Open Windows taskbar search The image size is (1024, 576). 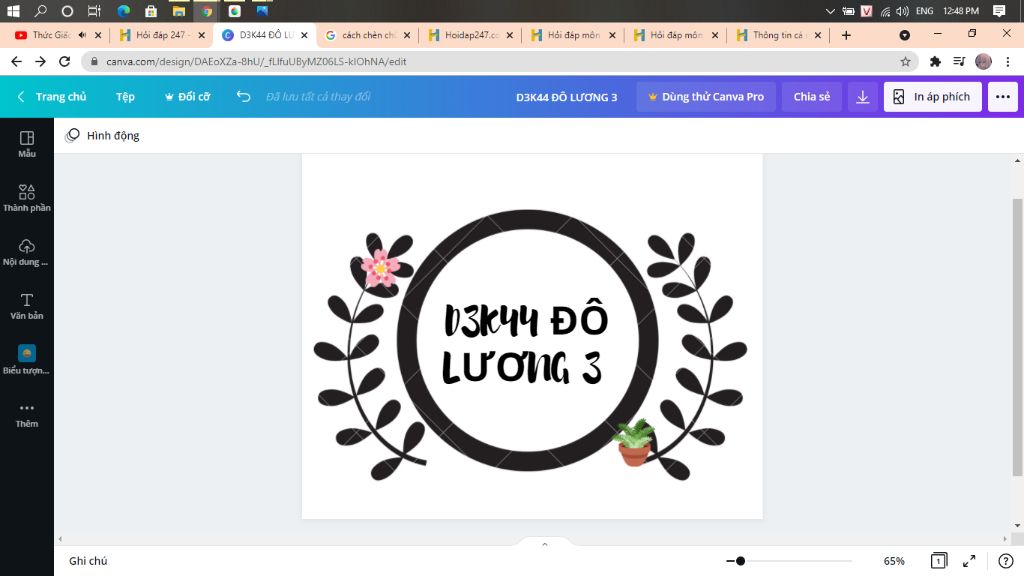tap(40, 11)
